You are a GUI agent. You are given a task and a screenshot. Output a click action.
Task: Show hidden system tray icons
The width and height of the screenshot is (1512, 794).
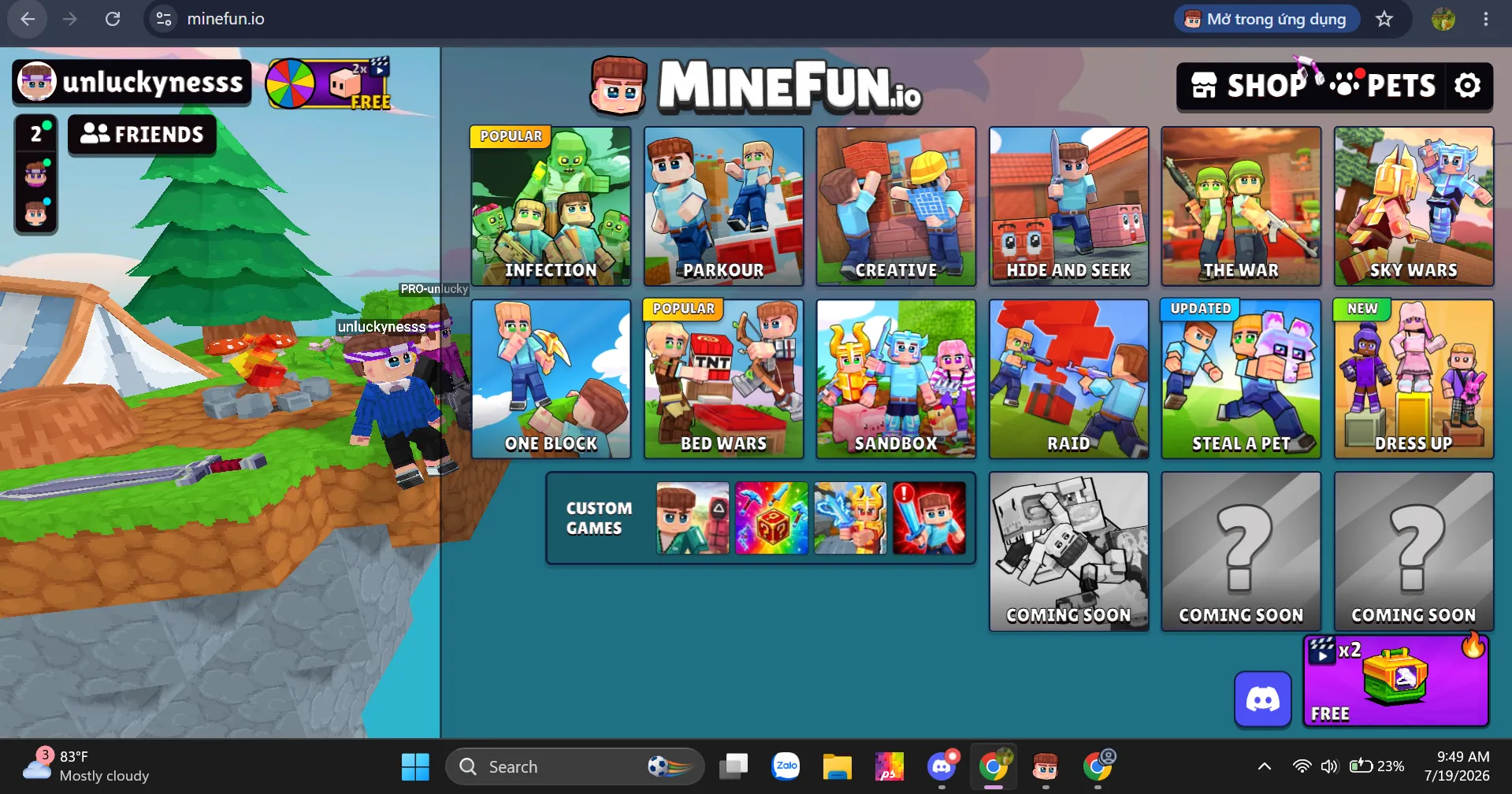[x=1264, y=766]
